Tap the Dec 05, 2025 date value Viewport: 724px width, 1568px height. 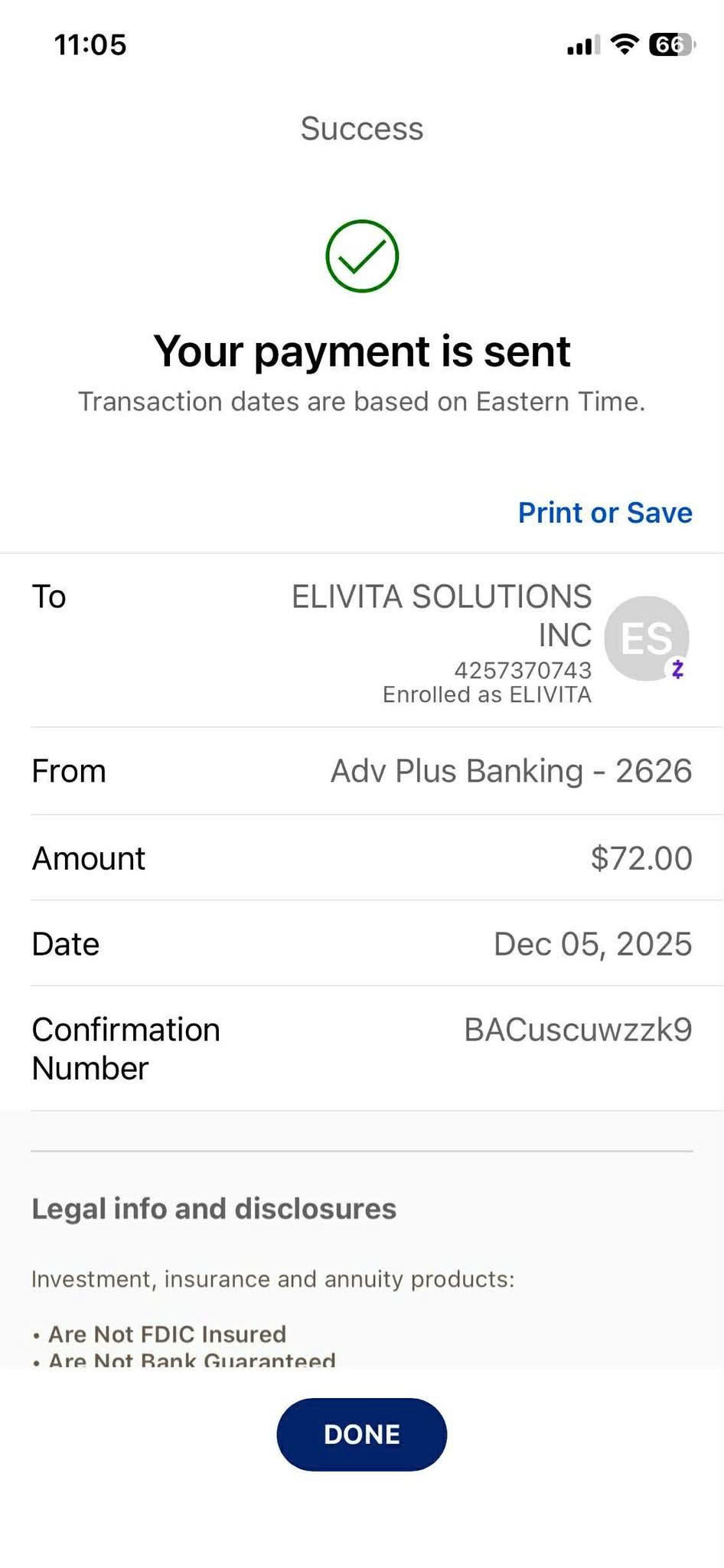click(592, 944)
